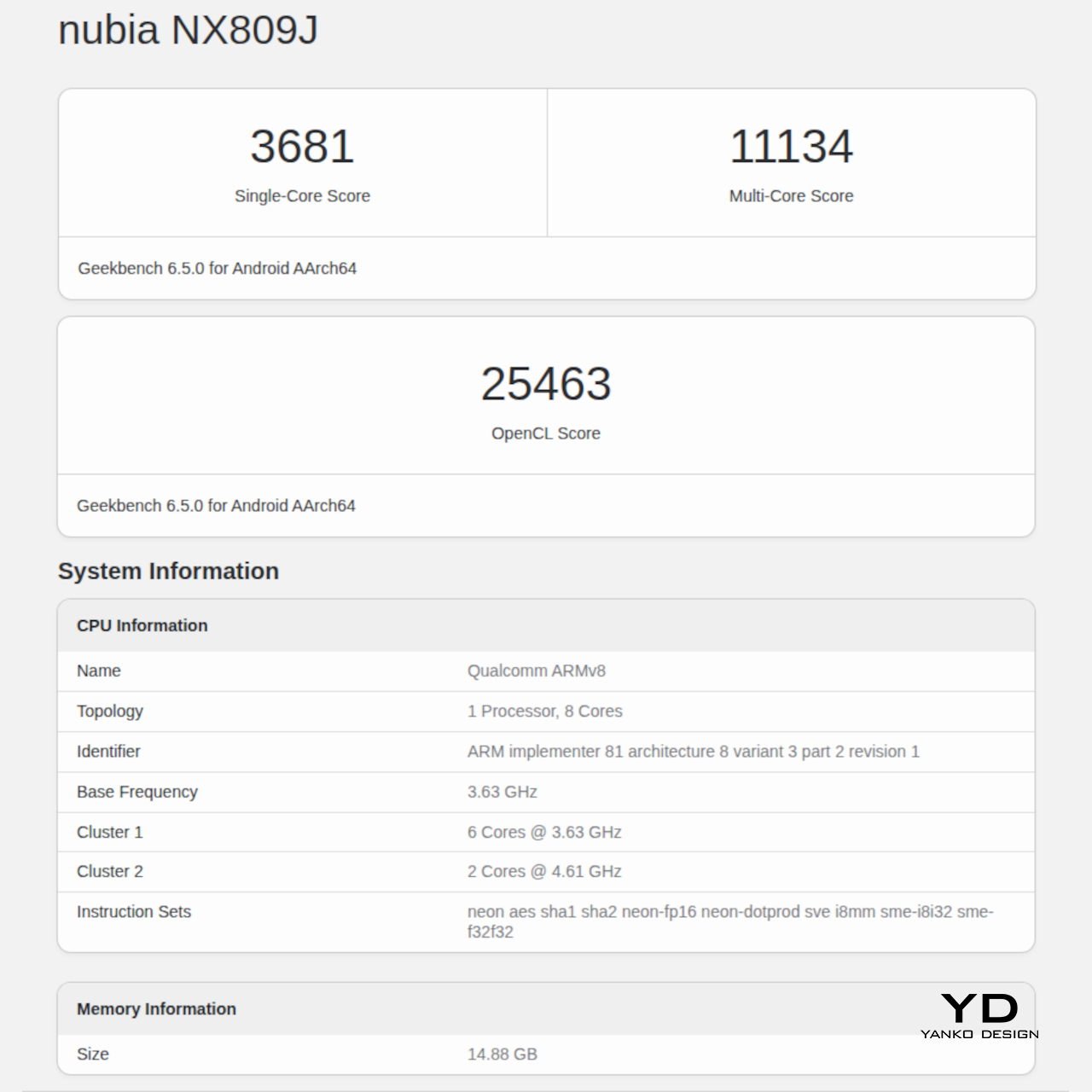This screenshot has height=1092, width=1092.
Task: Click the Single-Core Score label
Action: pyautogui.click(x=302, y=196)
